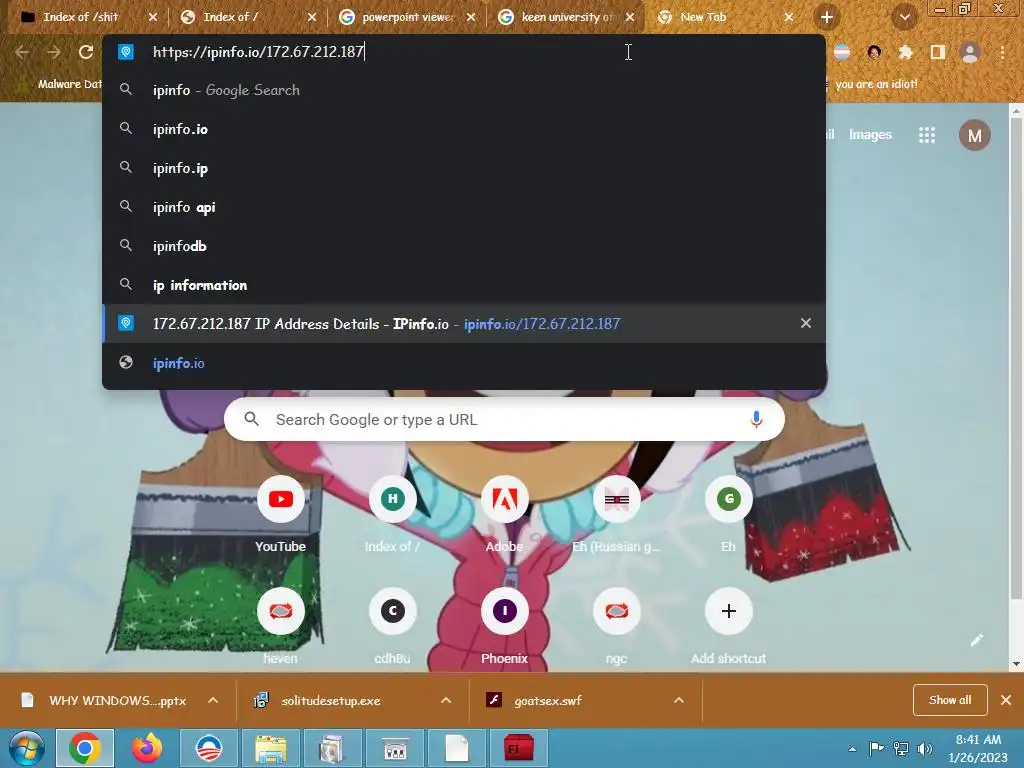
Task: Click the Google search box
Action: [504, 419]
